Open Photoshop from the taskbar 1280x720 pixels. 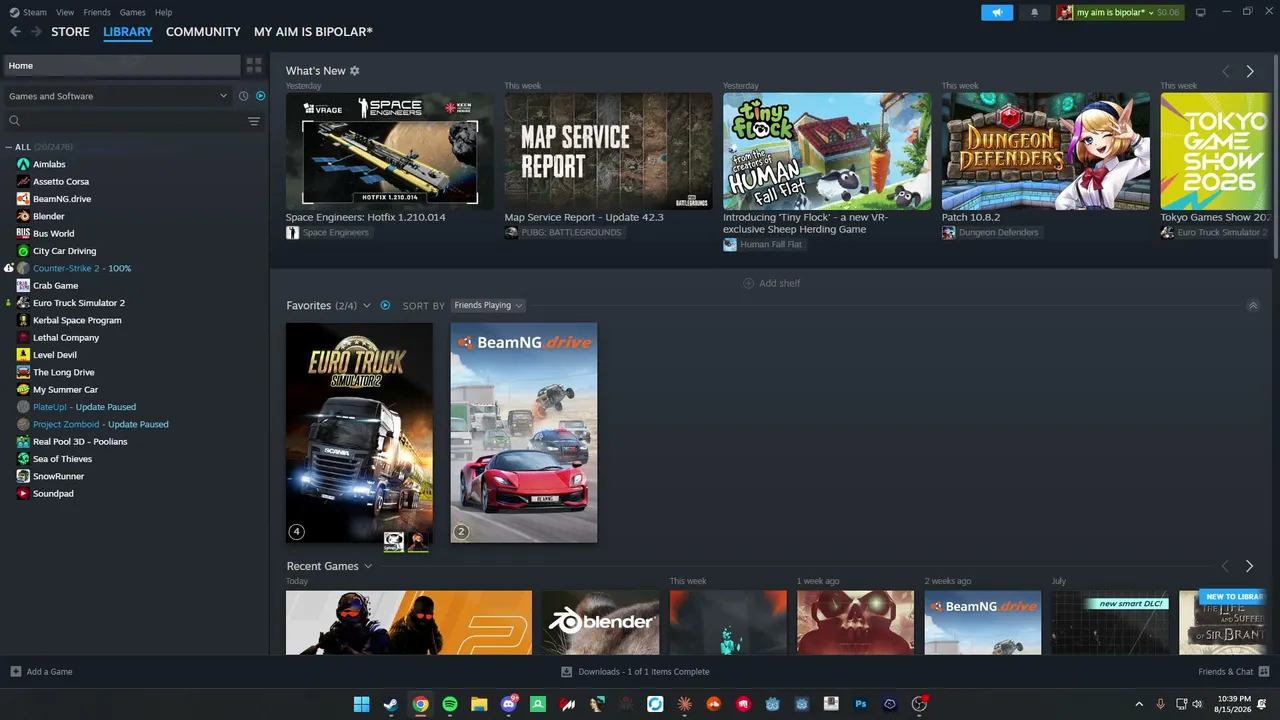860,704
